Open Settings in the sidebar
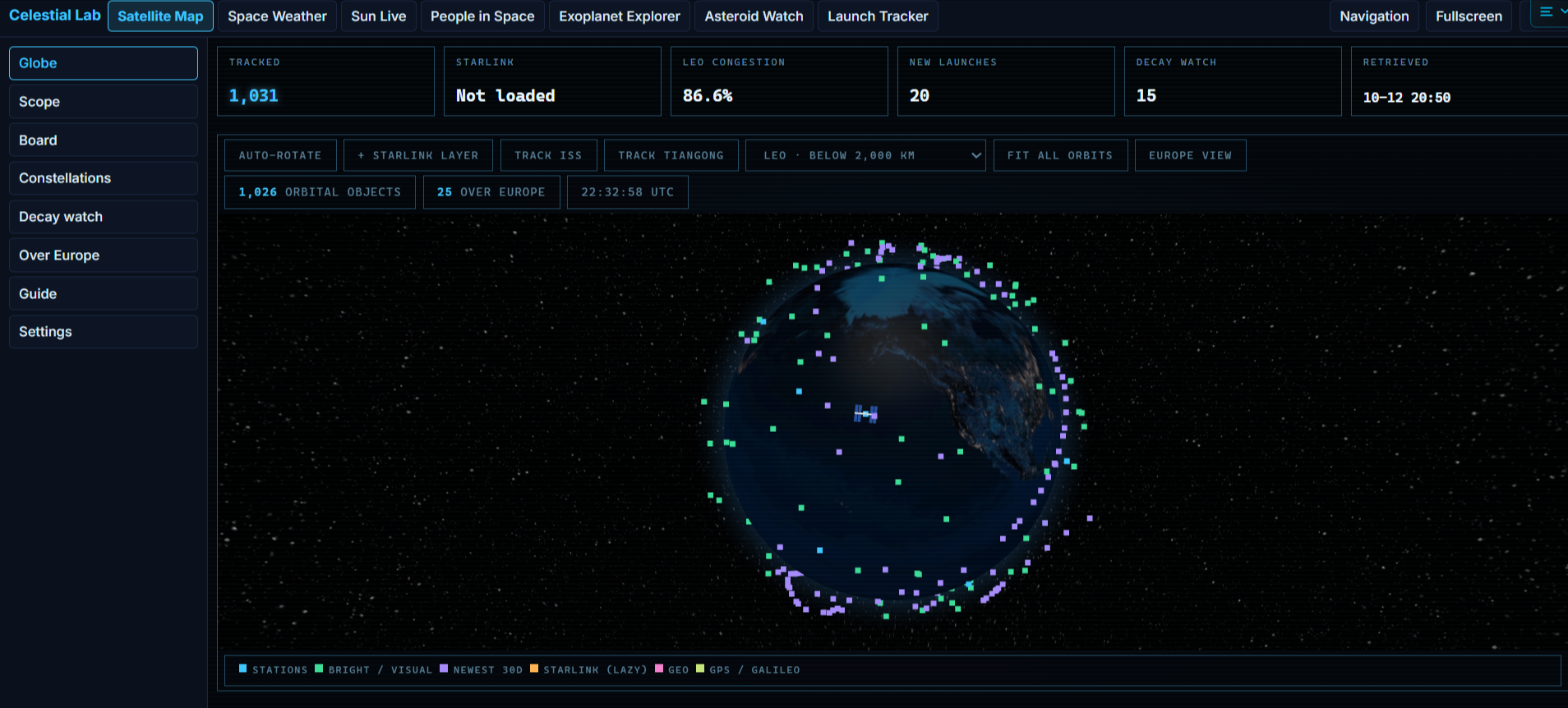 104,332
